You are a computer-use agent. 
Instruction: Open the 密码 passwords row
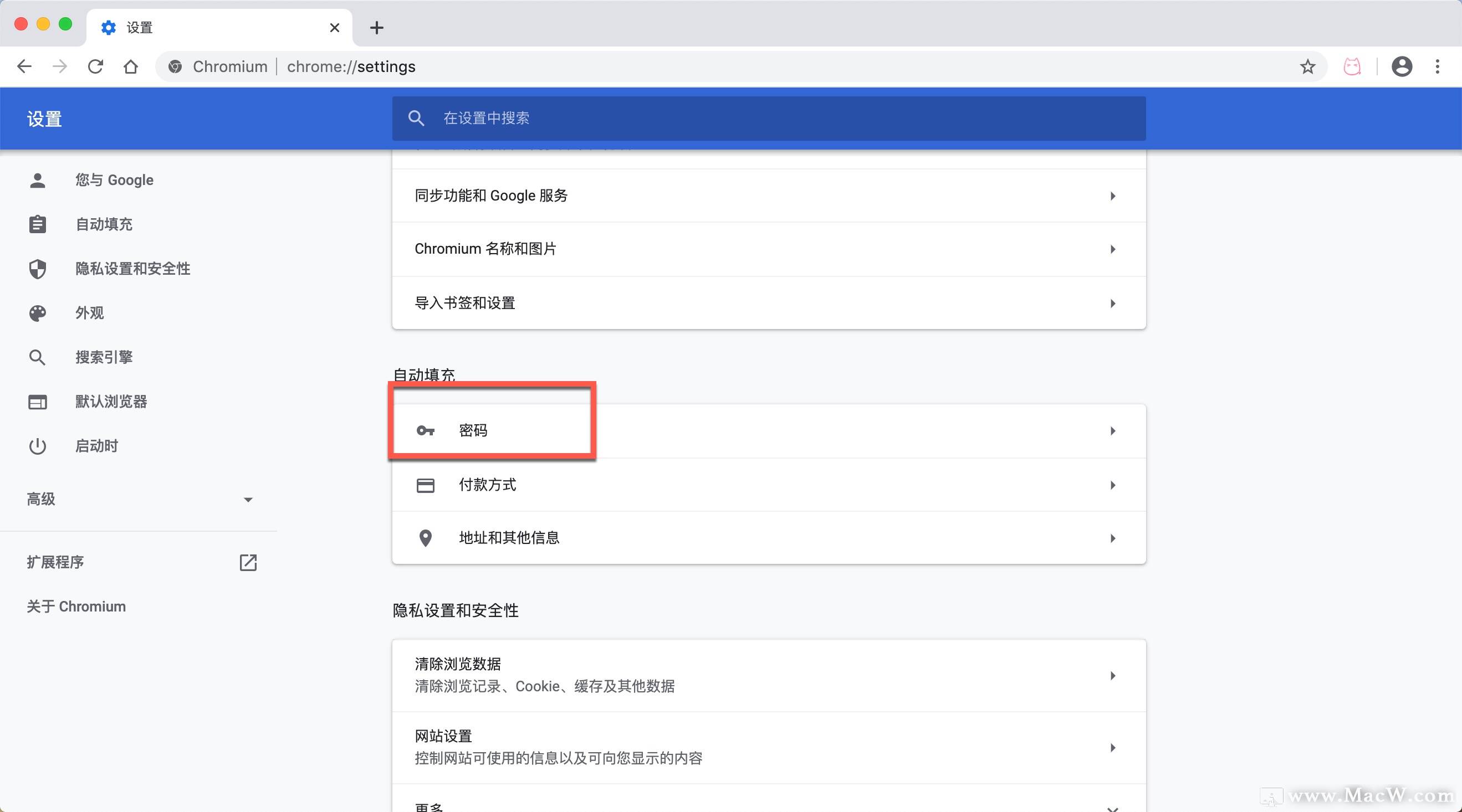click(769, 431)
